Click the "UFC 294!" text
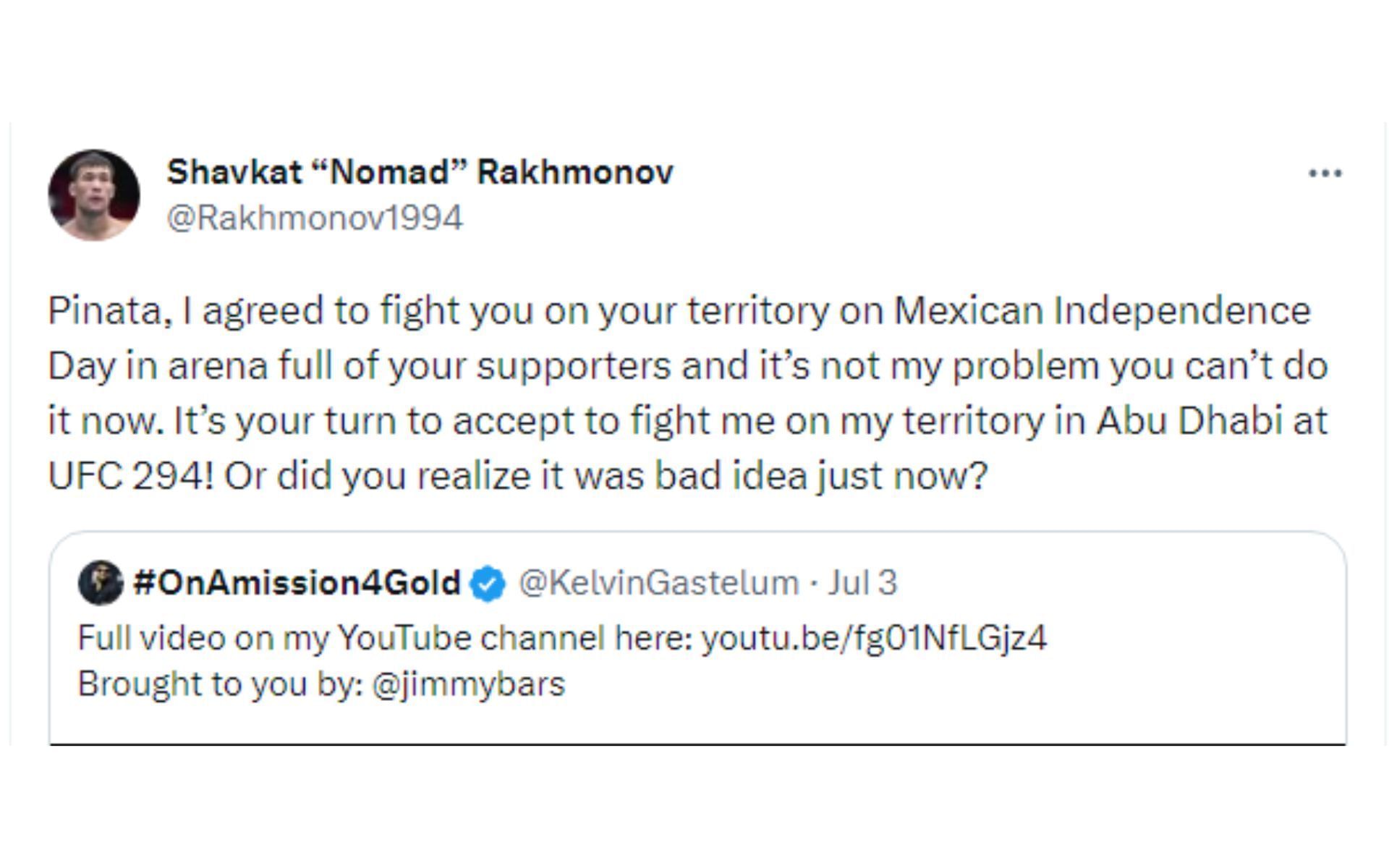 tap(131, 476)
